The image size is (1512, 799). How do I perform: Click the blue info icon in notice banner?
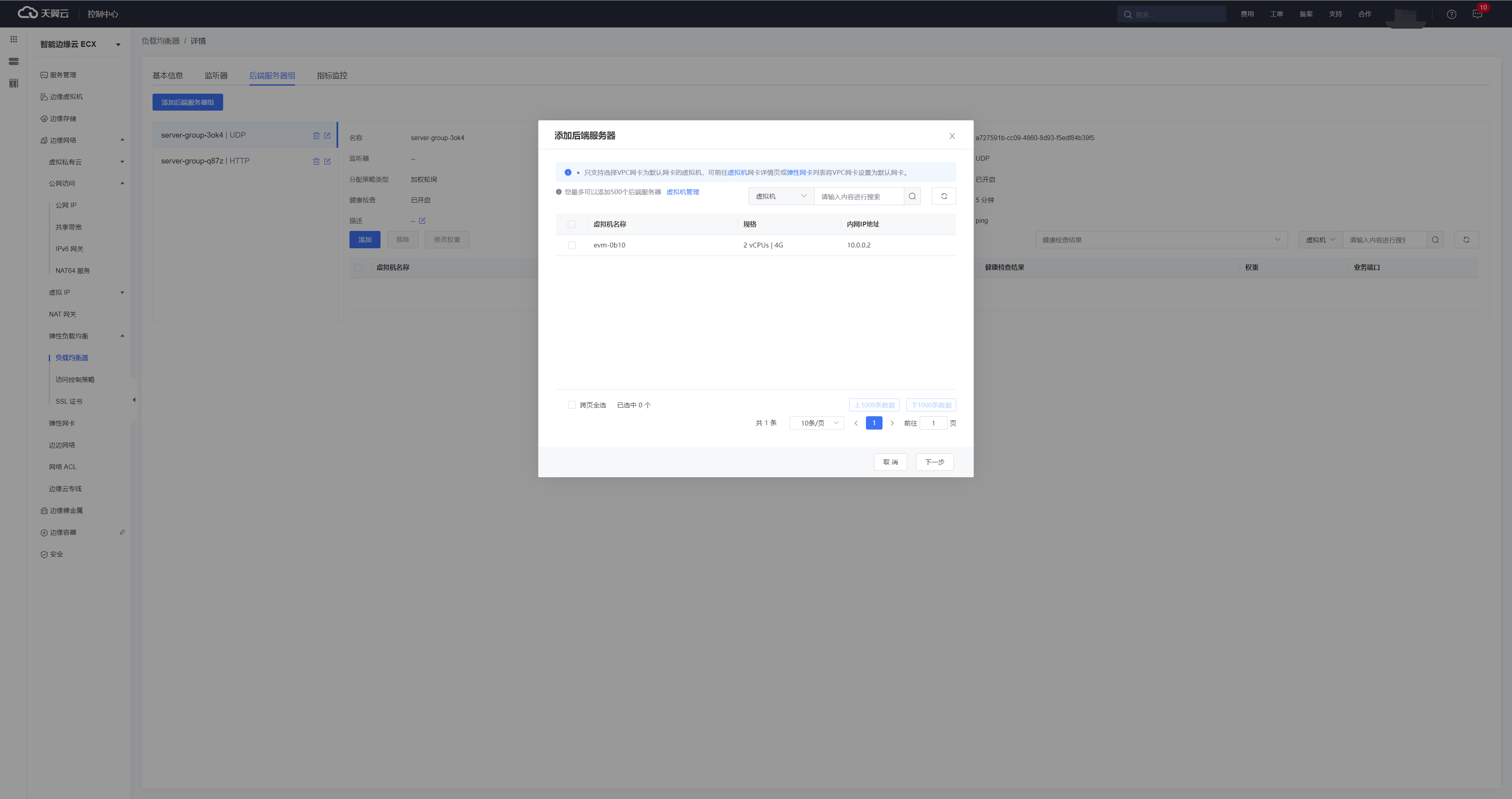[x=568, y=172]
